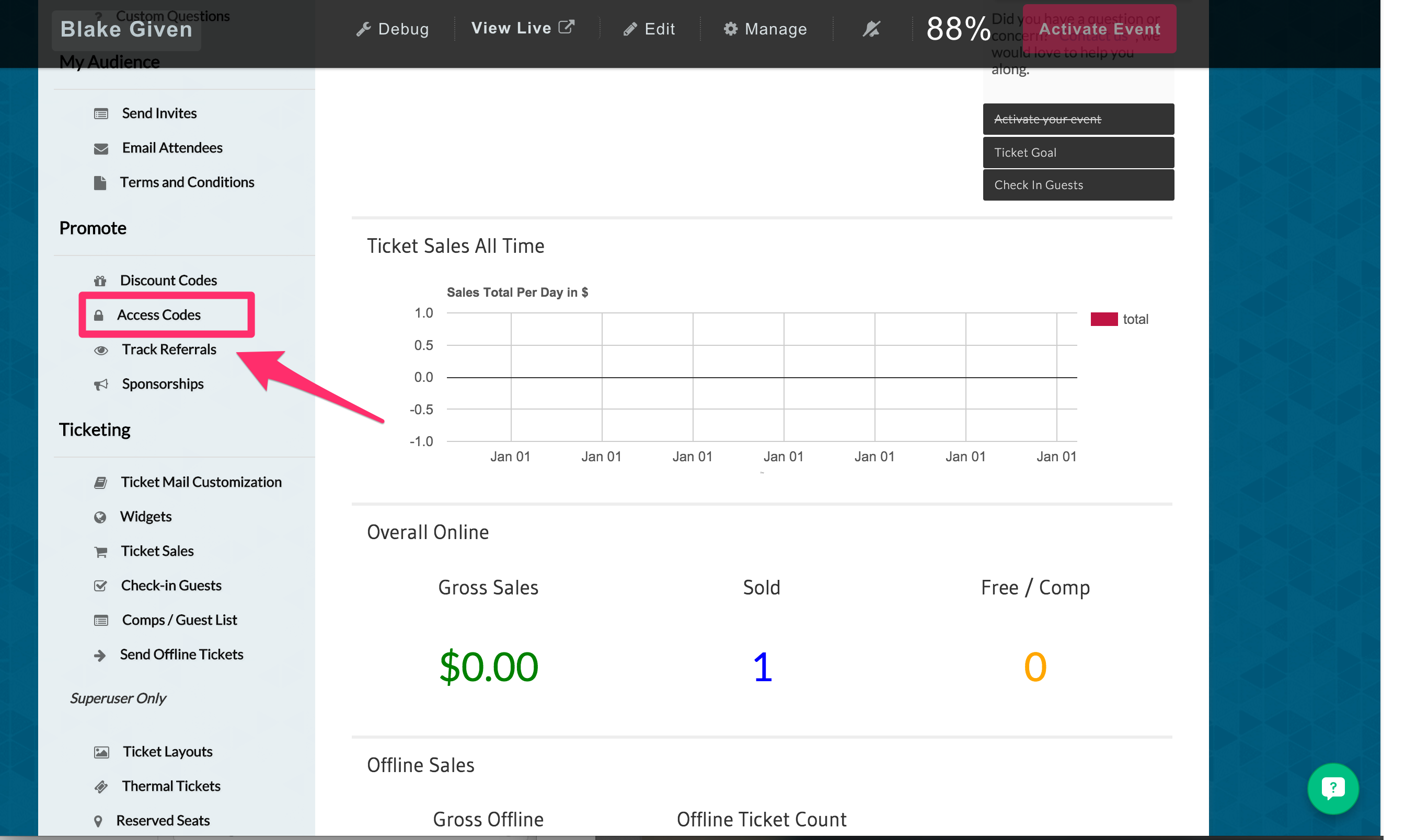The width and height of the screenshot is (1405, 840).
Task: Click the wrench icon beside Debug
Action: [x=364, y=29]
